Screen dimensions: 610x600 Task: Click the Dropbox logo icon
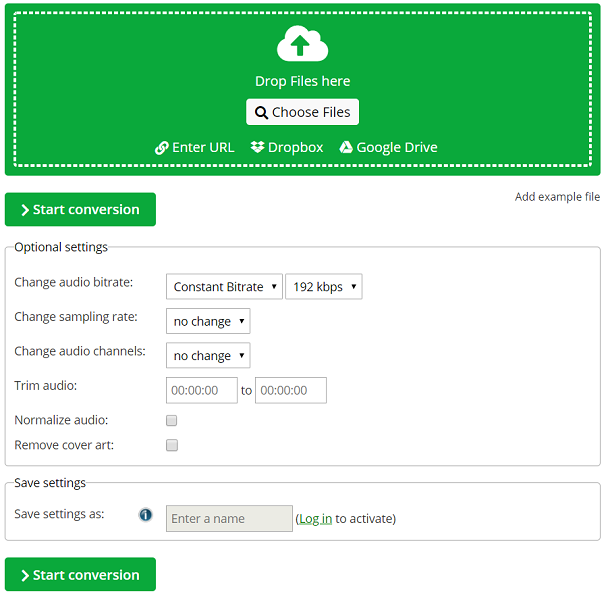[x=257, y=147]
